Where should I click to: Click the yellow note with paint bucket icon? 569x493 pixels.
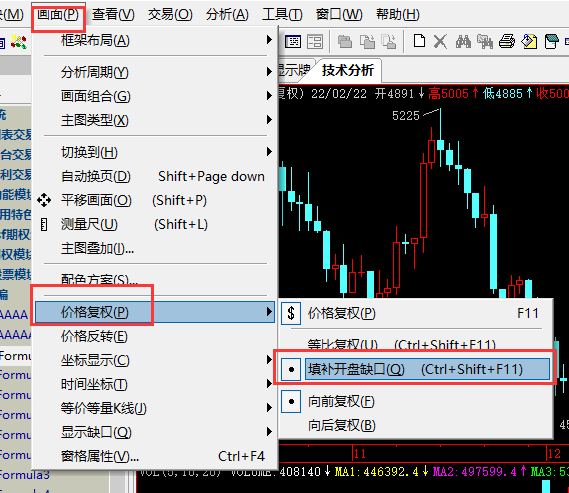[x=529, y=41]
